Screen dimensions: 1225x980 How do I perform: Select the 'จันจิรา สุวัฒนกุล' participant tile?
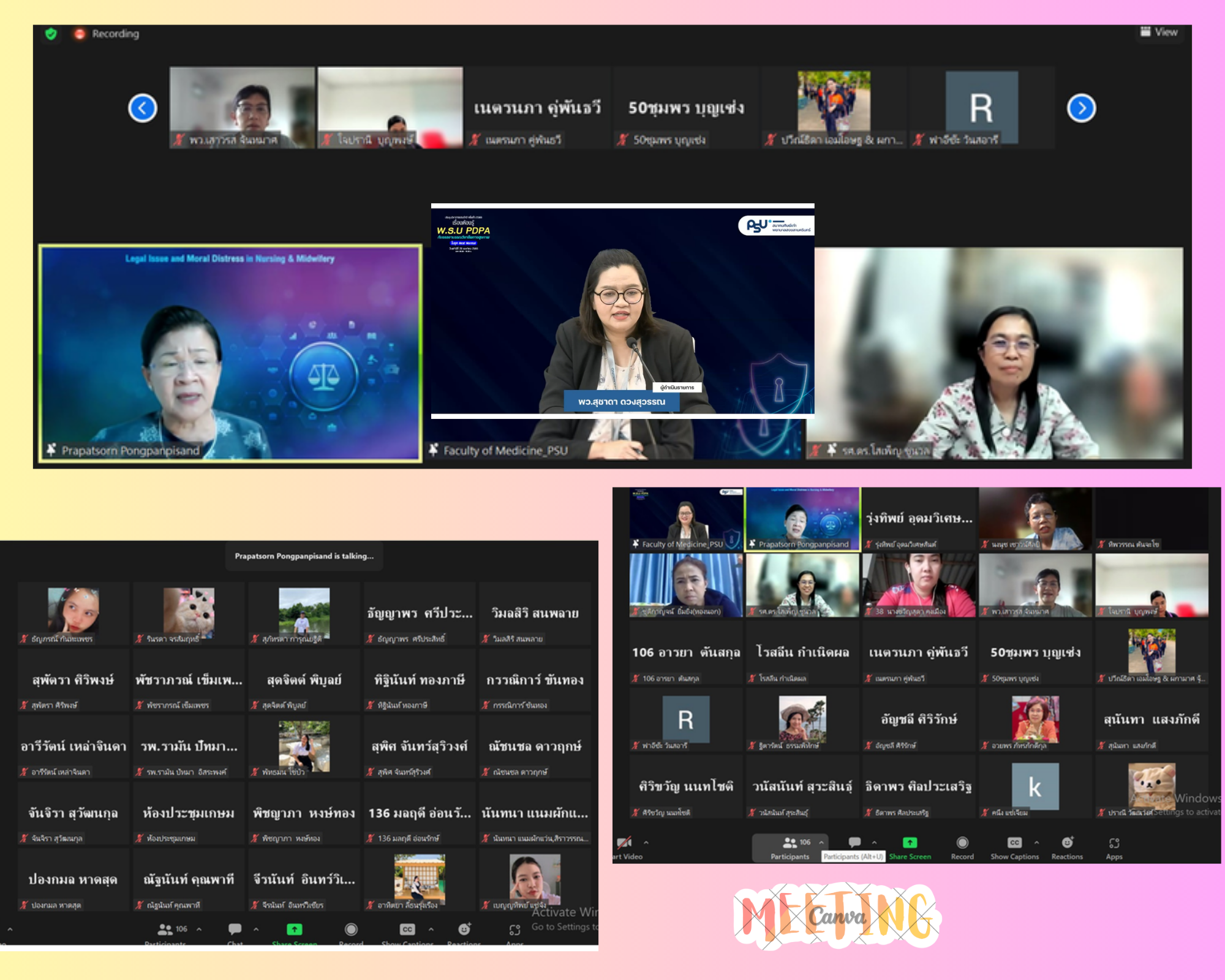click(x=73, y=813)
